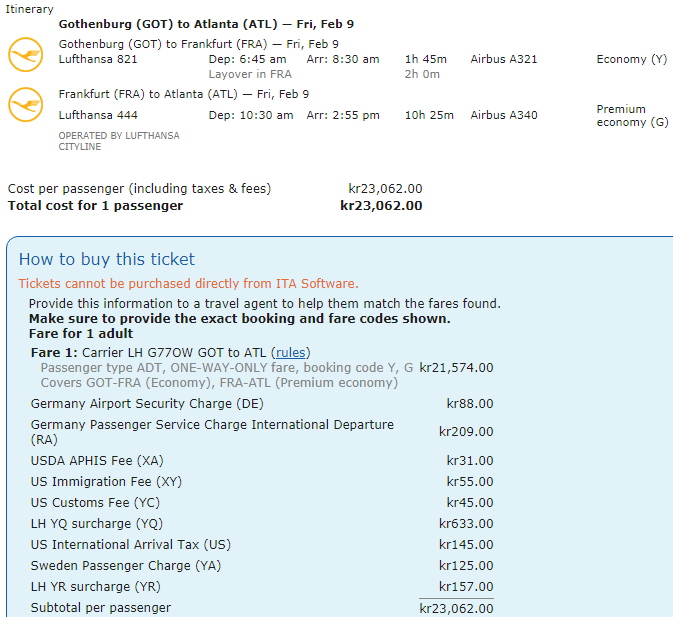Click amount kr157.00
The height and width of the screenshot is (617, 673).
[466, 587]
